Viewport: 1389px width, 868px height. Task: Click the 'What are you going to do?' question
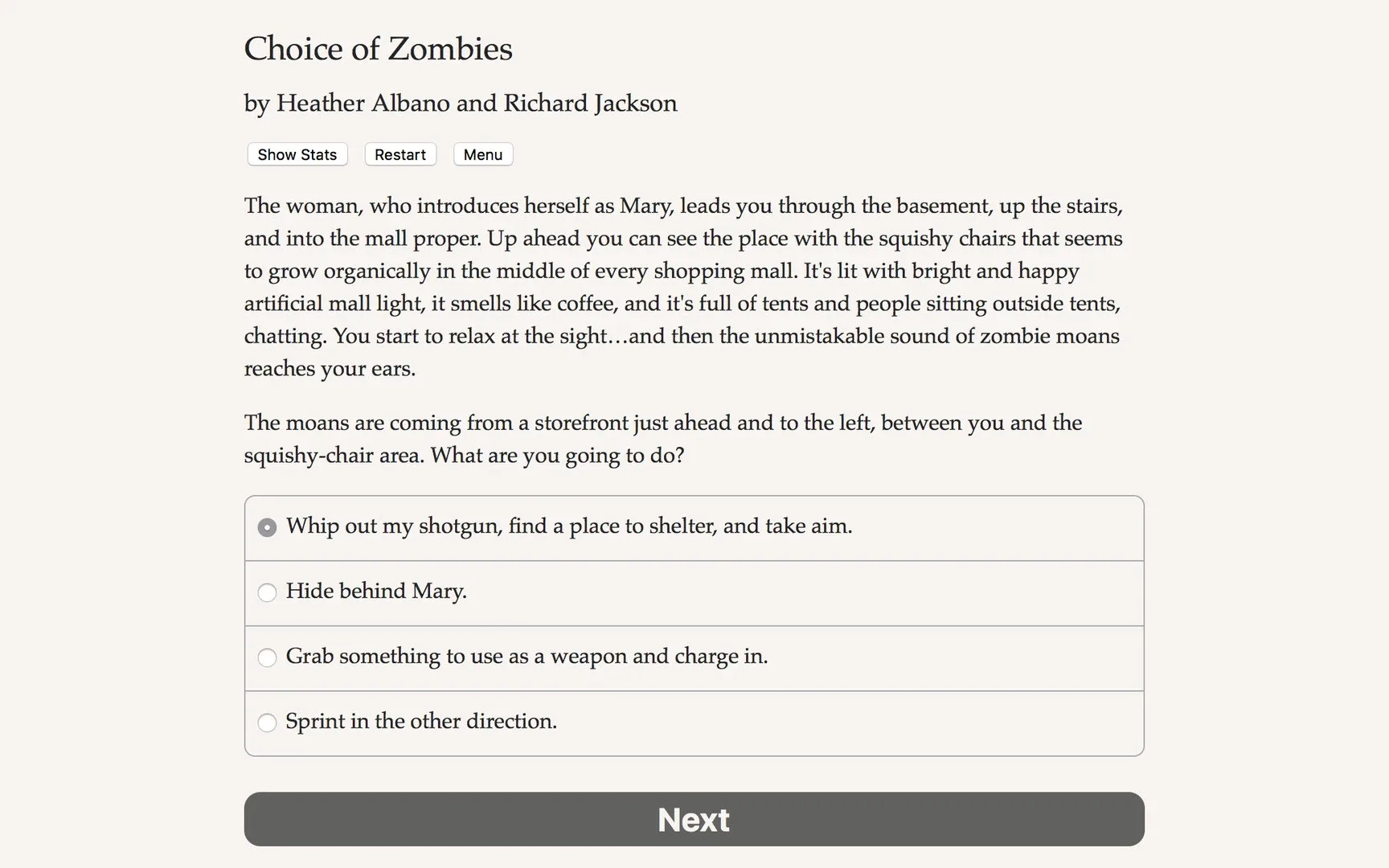pyautogui.click(x=557, y=456)
